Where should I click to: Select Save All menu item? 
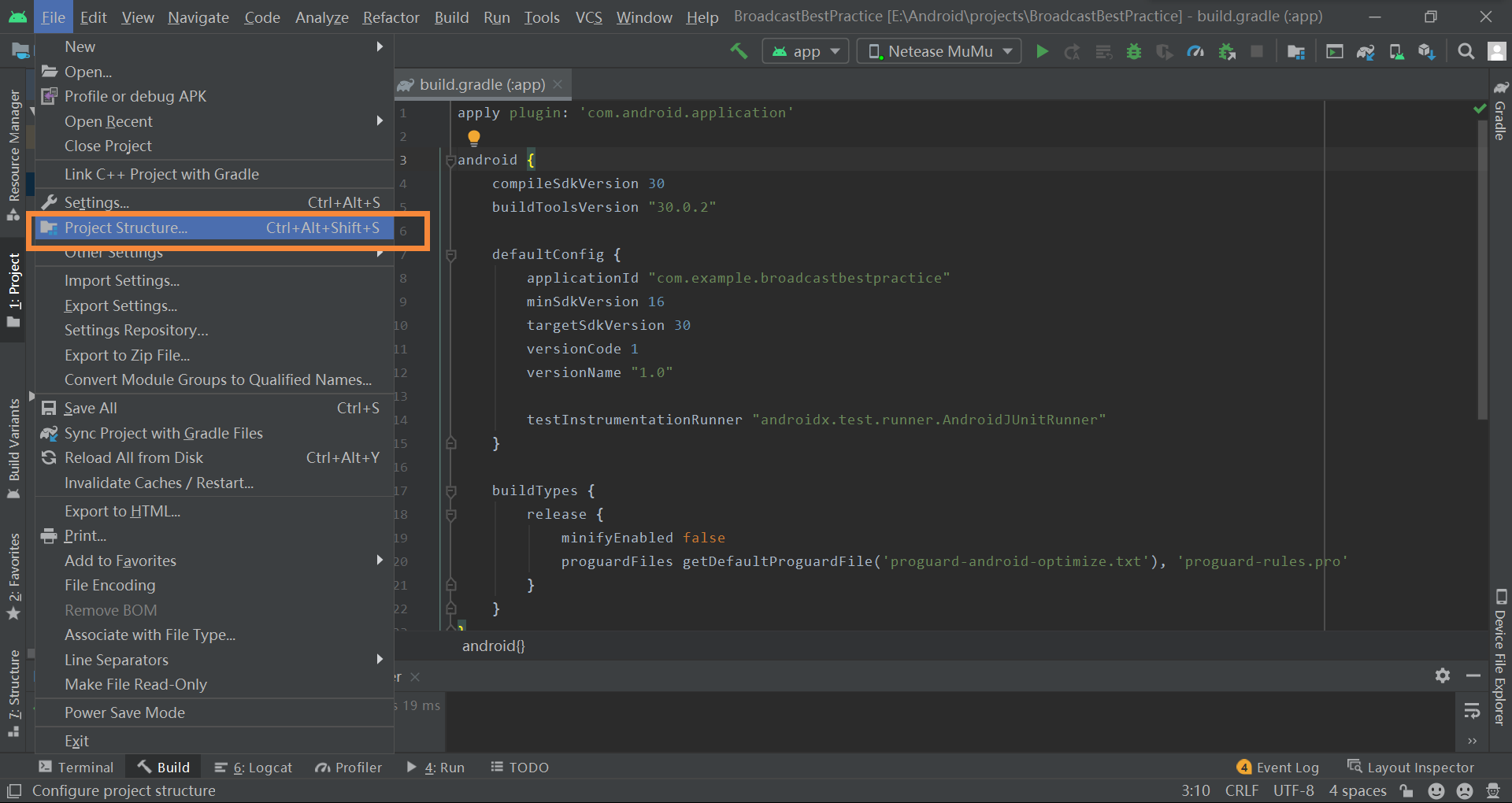coord(214,408)
